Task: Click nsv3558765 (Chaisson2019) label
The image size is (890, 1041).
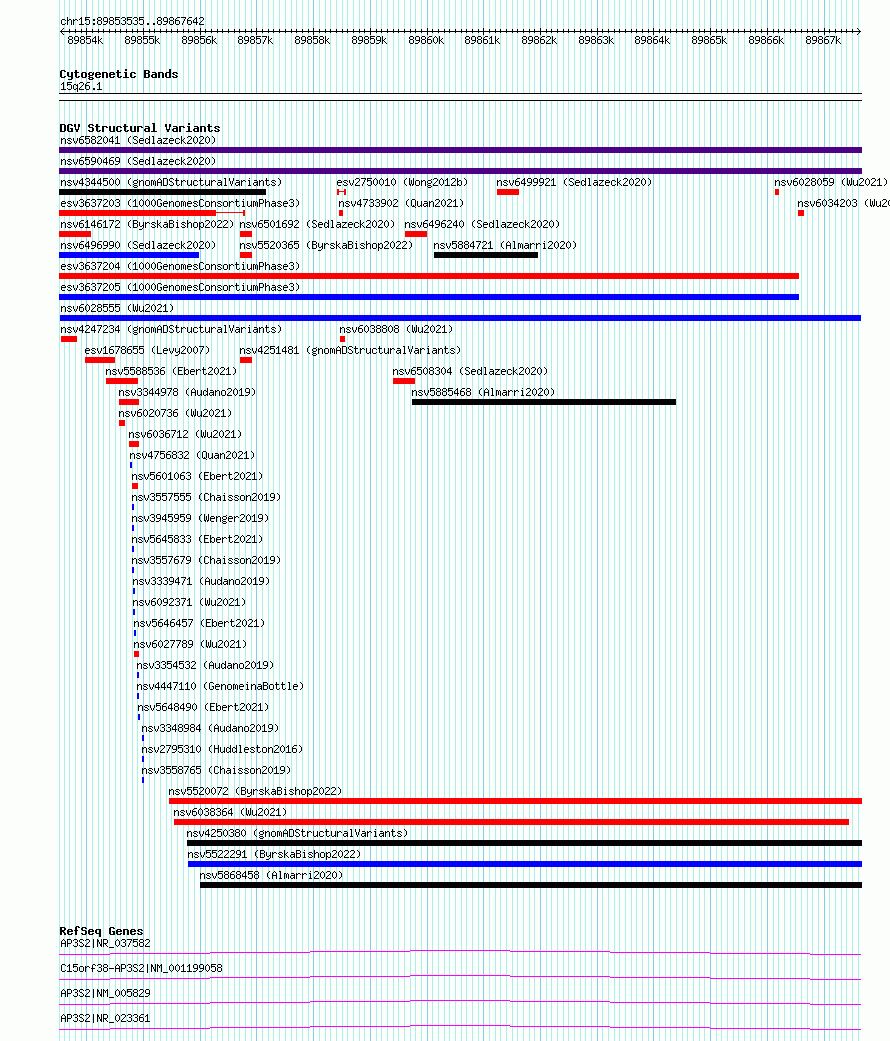Action: pyautogui.click(x=216, y=771)
